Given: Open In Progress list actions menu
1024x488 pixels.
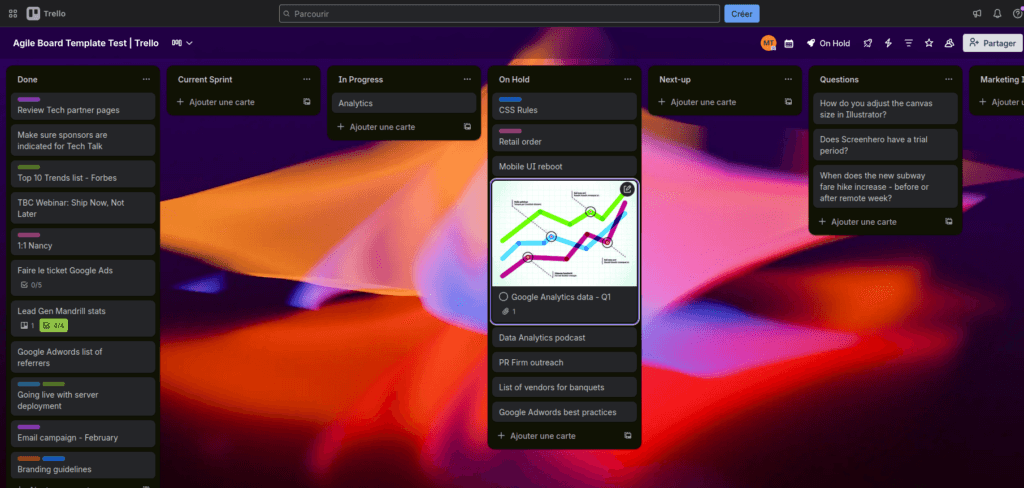Looking at the screenshot, I should [x=468, y=80].
